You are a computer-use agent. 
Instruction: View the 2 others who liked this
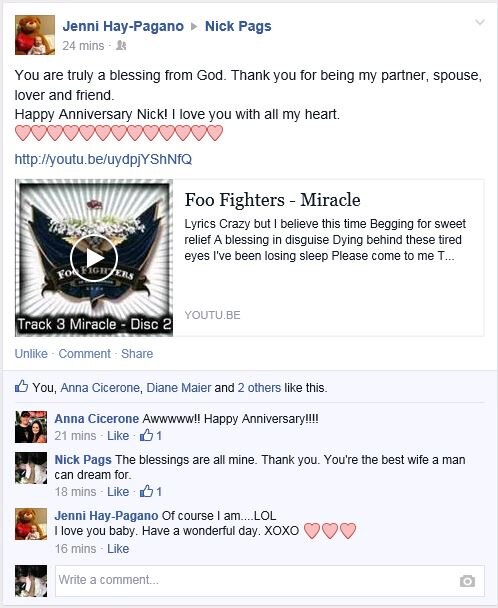point(259,387)
